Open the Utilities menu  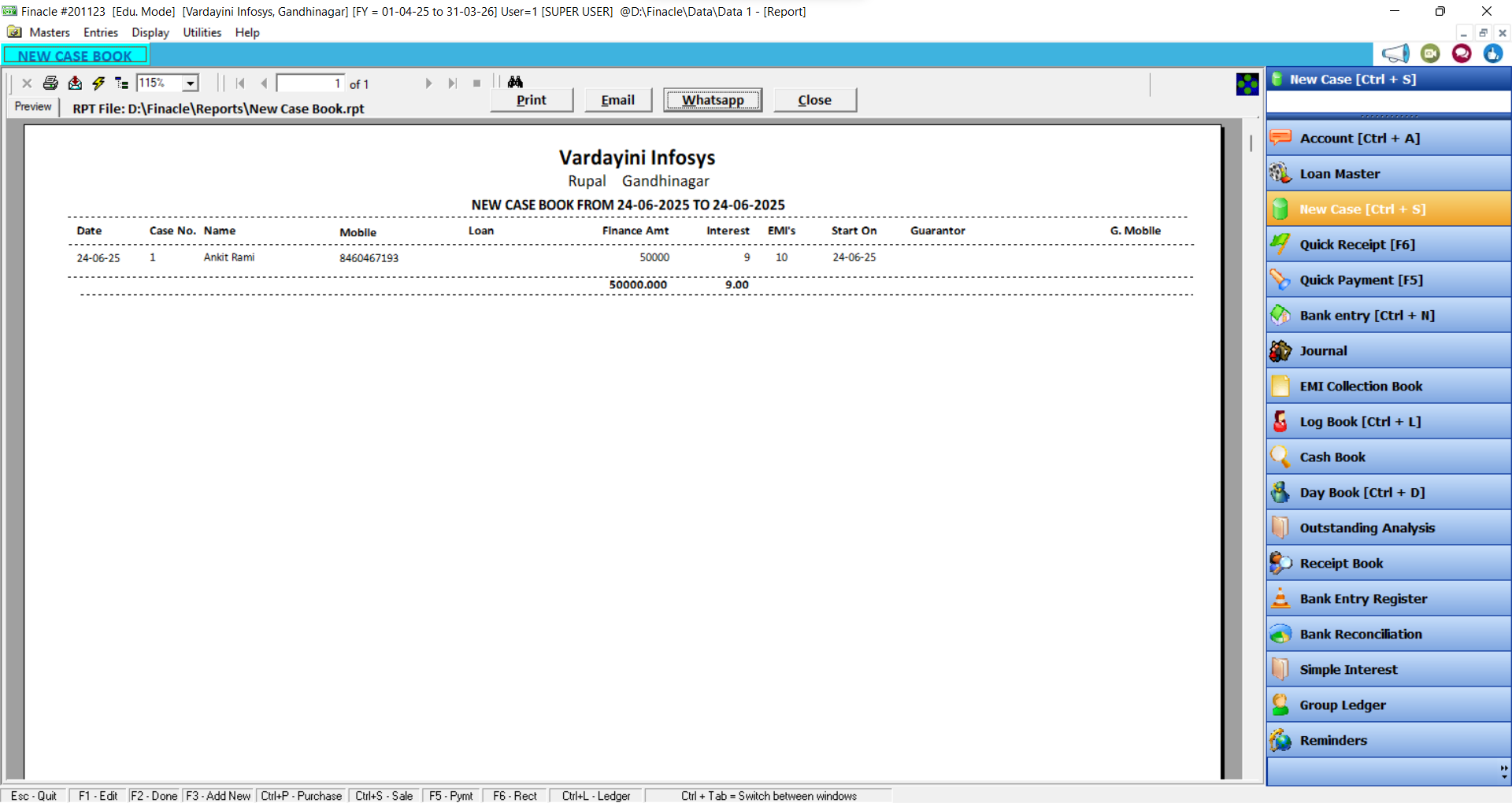[x=202, y=32]
